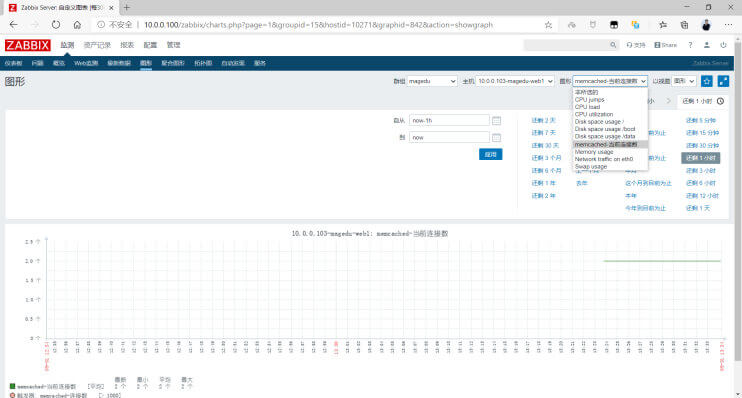This screenshot has height=398, width=742.
Task: Go back using browser back arrow
Action: click(13, 25)
